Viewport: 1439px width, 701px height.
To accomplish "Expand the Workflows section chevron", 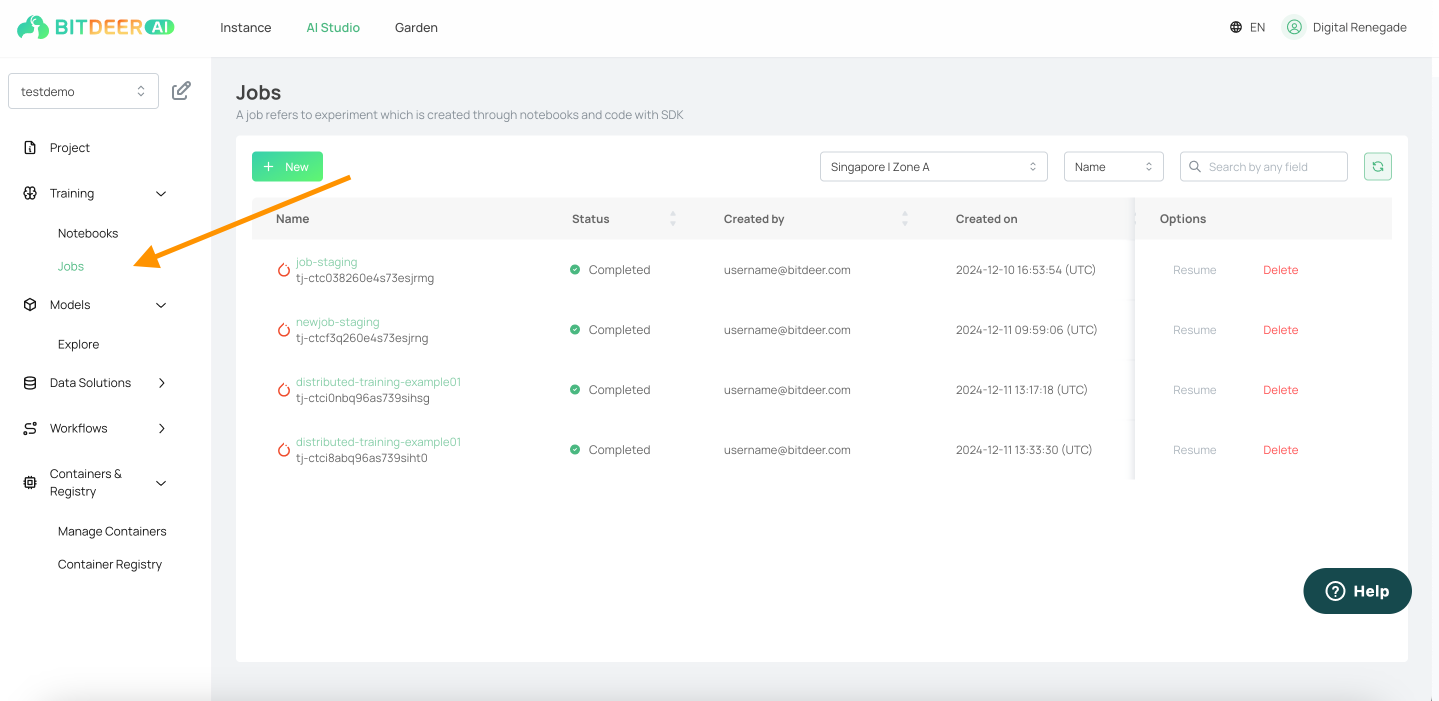I will click(x=162, y=428).
